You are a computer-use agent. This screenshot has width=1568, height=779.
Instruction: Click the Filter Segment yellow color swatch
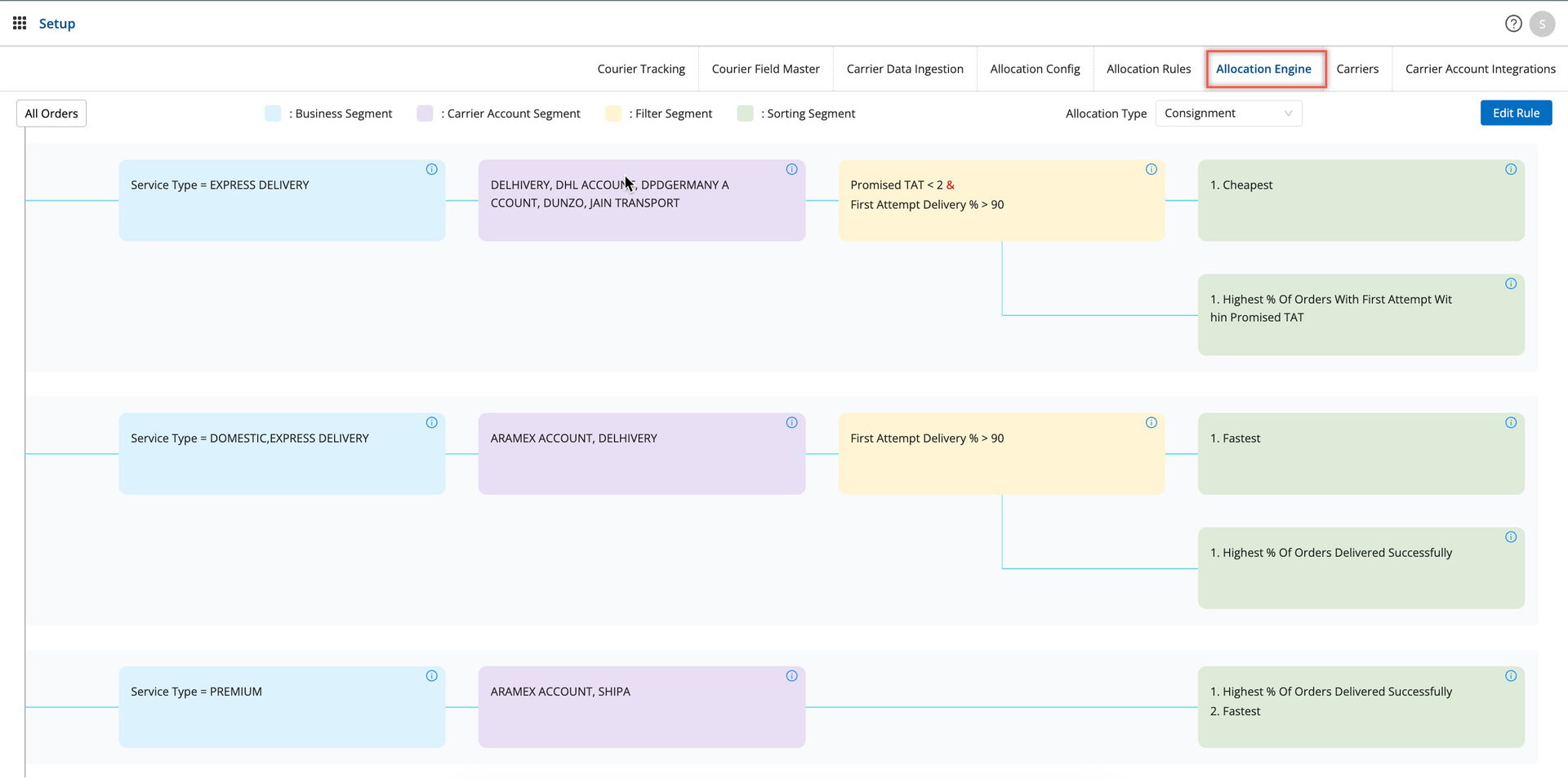coord(612,114)
